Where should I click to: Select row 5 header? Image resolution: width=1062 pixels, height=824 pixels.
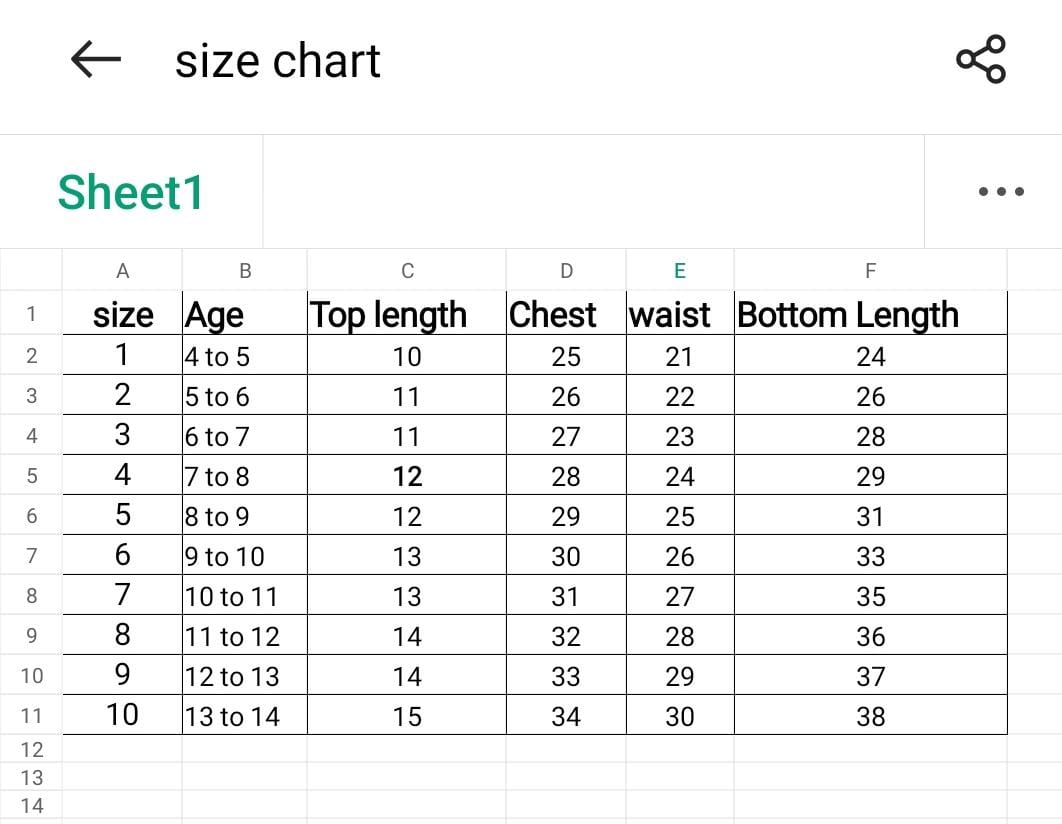(31, 476)
